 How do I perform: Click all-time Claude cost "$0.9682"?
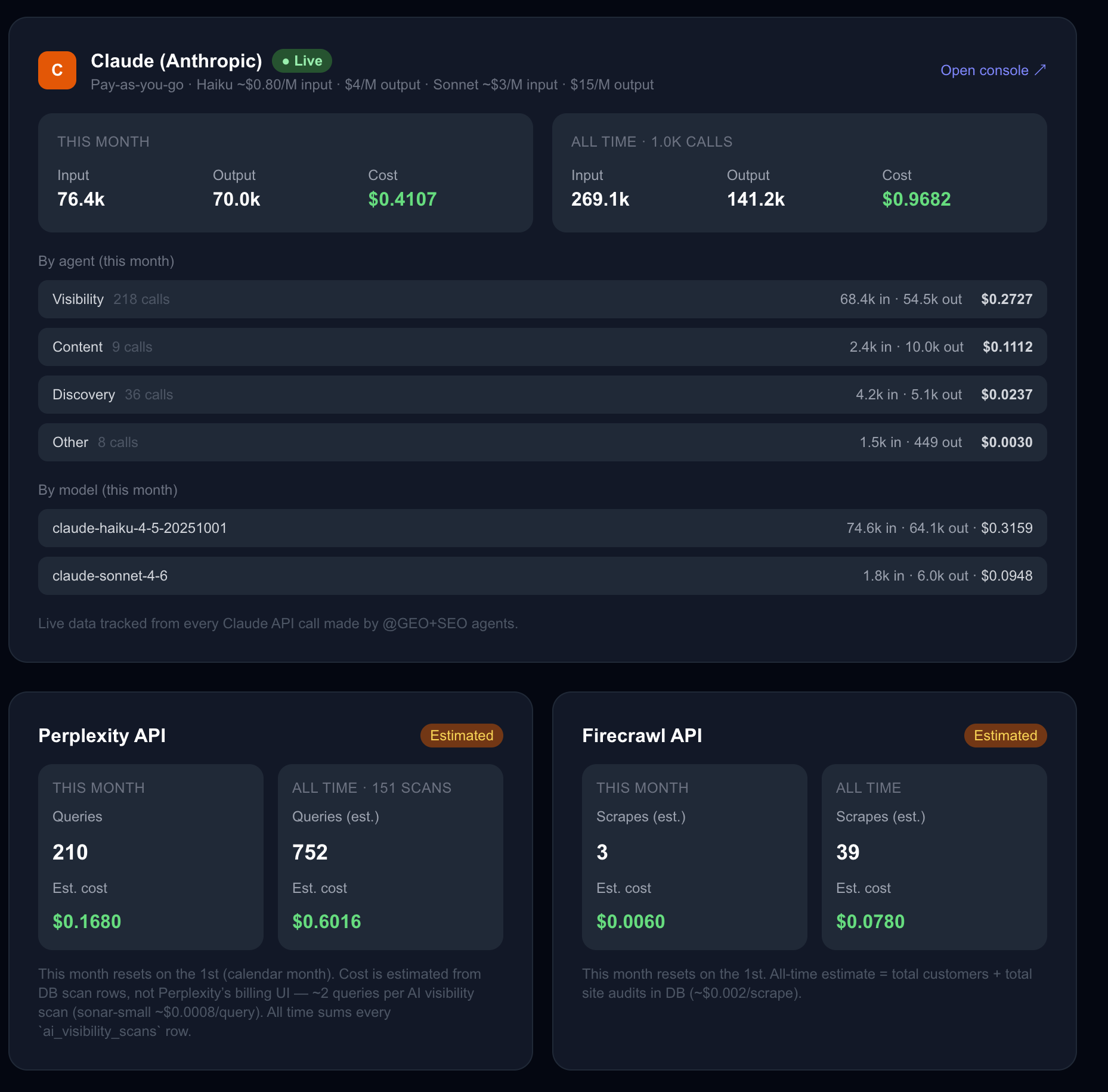917,199
